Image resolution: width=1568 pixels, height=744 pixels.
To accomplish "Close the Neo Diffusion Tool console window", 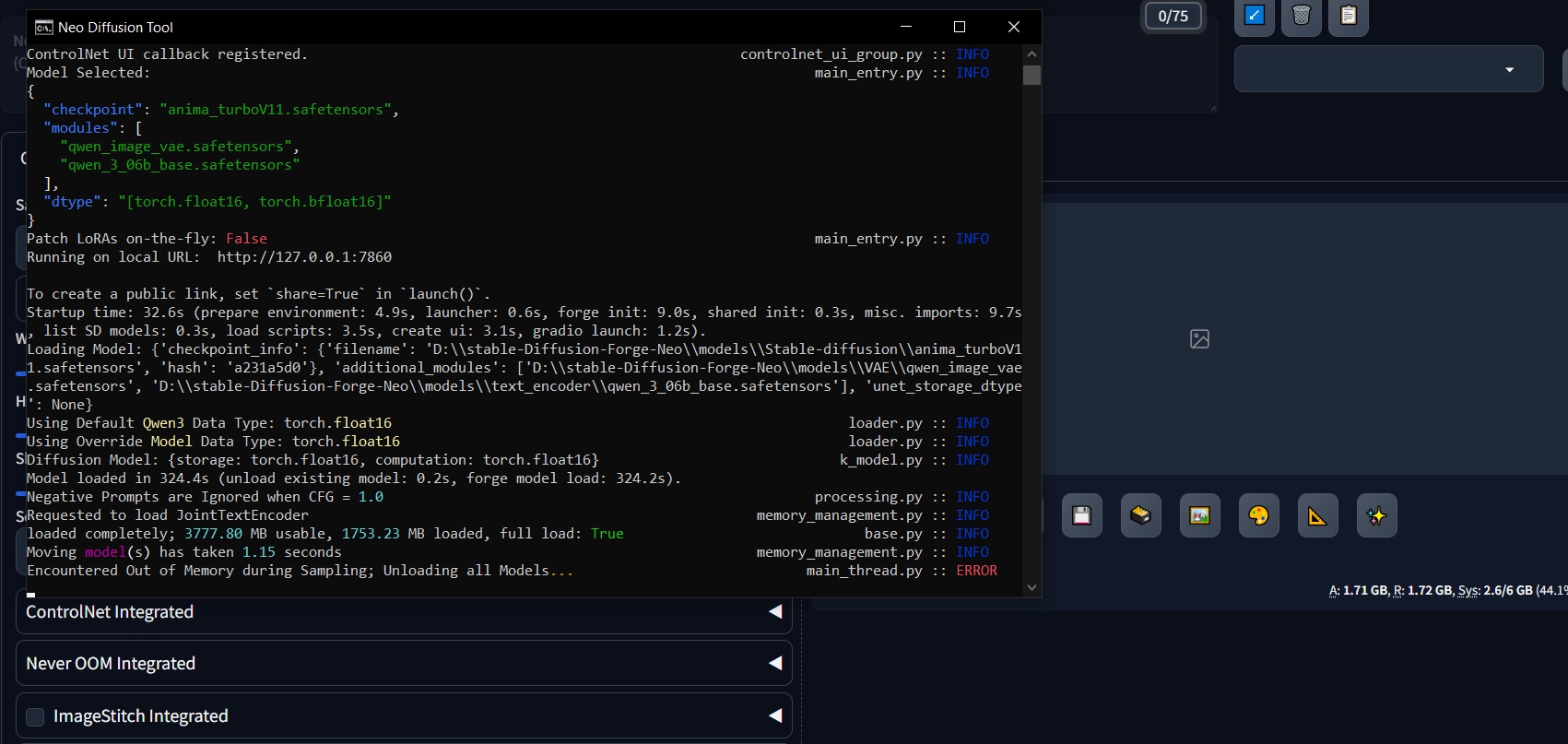I will [1014, 27].
